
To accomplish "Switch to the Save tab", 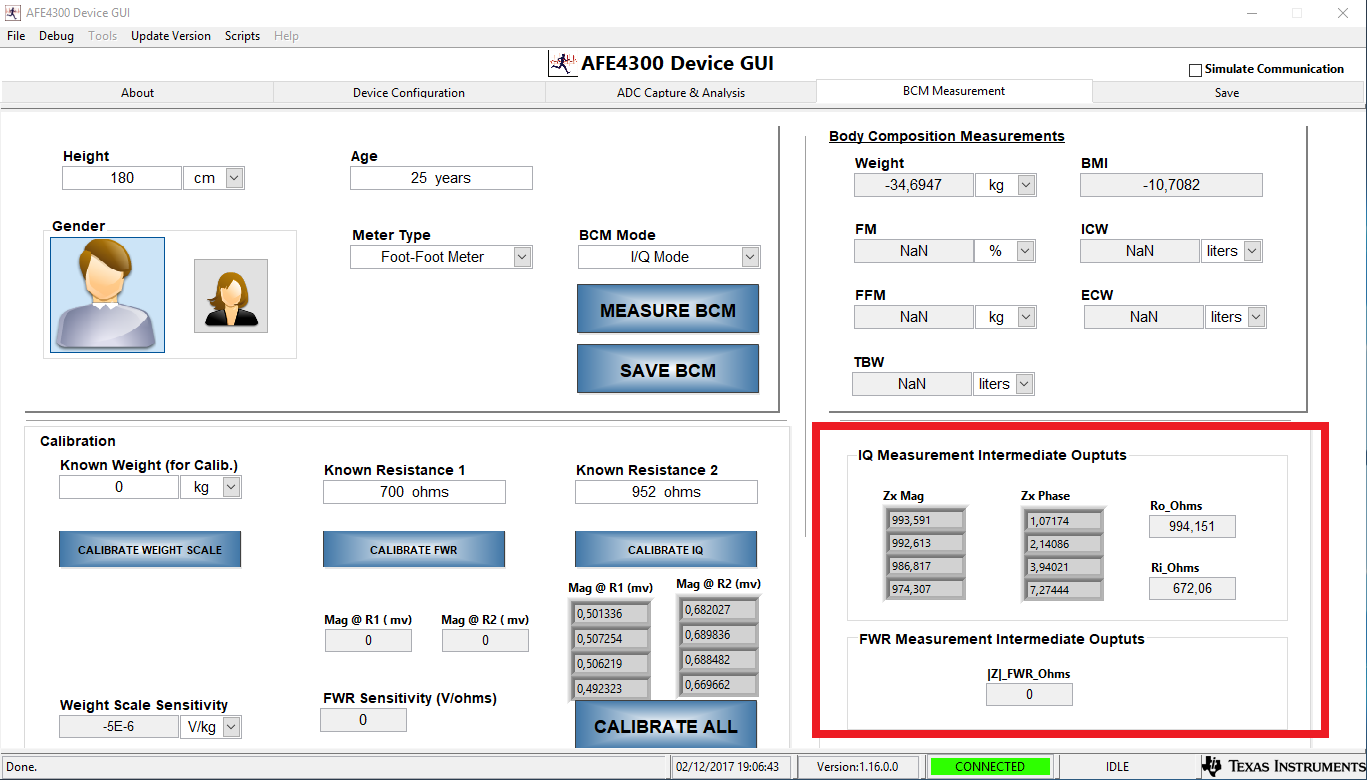I will click(x=1227, y=93).
